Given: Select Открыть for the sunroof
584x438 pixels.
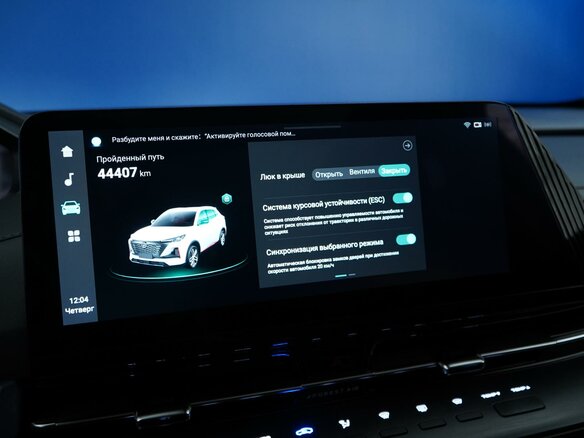Looking at the screenshot, I should tap(329, 174).
